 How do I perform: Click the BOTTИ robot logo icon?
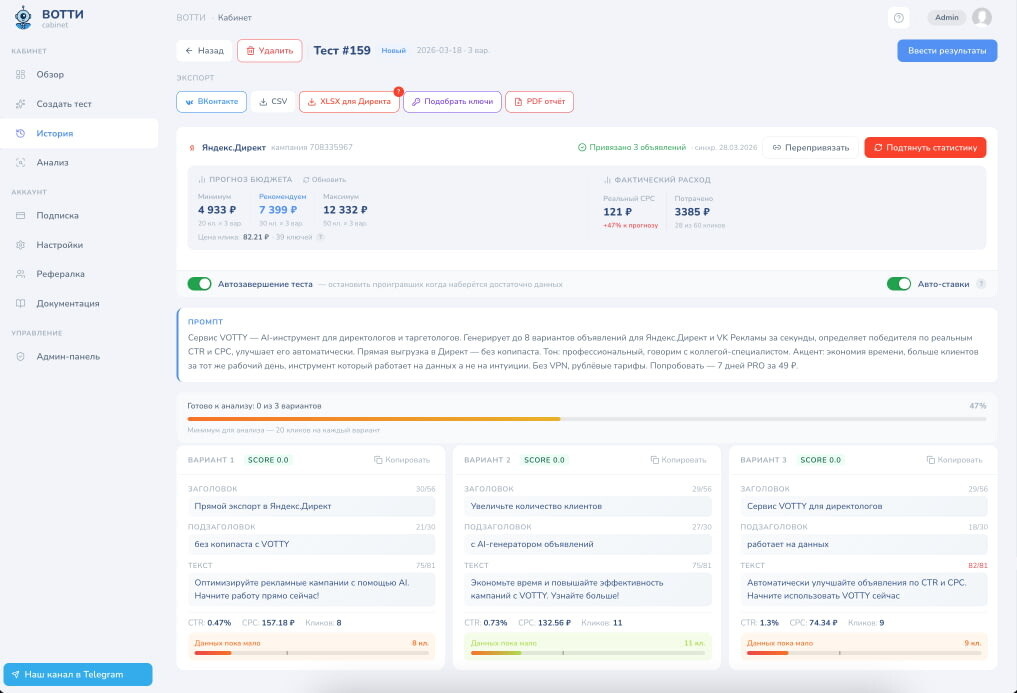[x=23, y=17]
